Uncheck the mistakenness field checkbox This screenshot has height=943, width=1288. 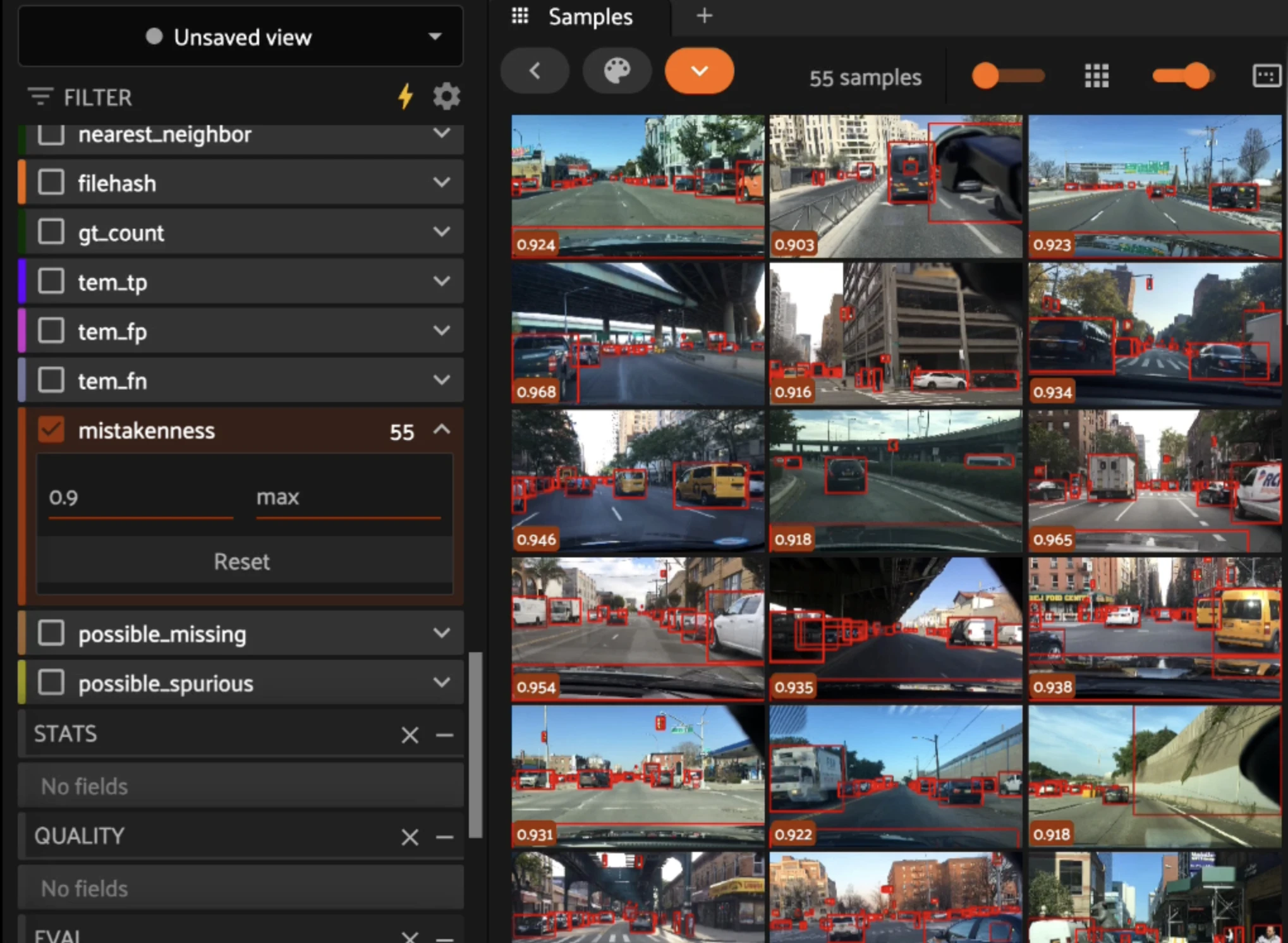pyautogui.click(x=51, y=430)
